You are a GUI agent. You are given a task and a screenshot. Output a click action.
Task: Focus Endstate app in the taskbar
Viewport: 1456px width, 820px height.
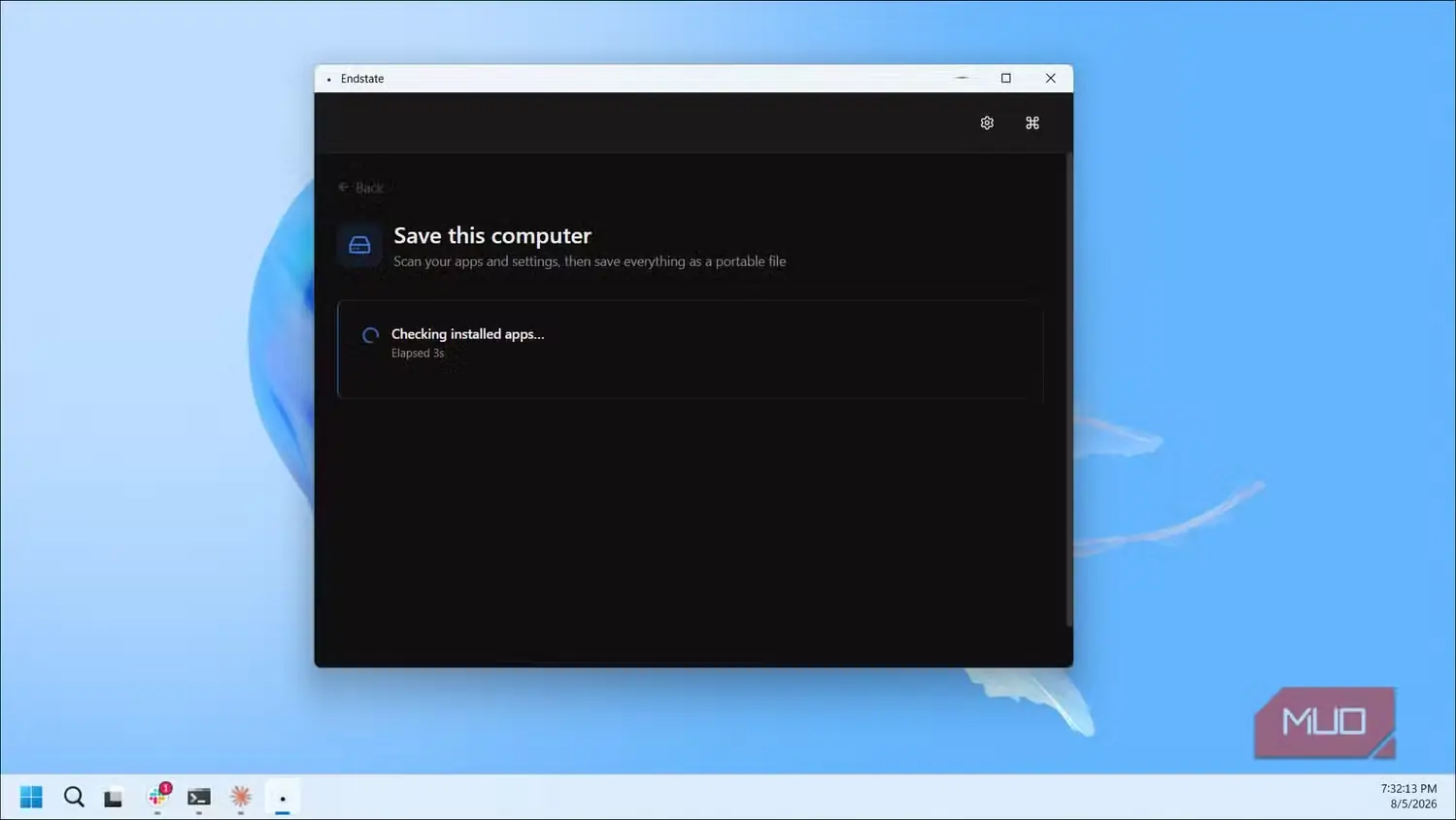click(283, 797)
